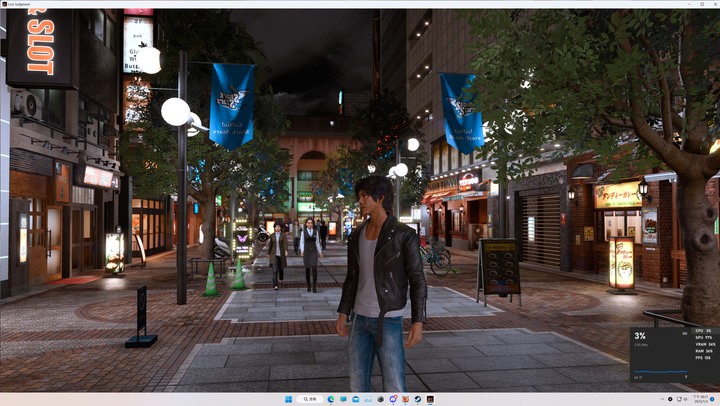
Task: Click the taskbar search box
Action: (x=309, y=399)
